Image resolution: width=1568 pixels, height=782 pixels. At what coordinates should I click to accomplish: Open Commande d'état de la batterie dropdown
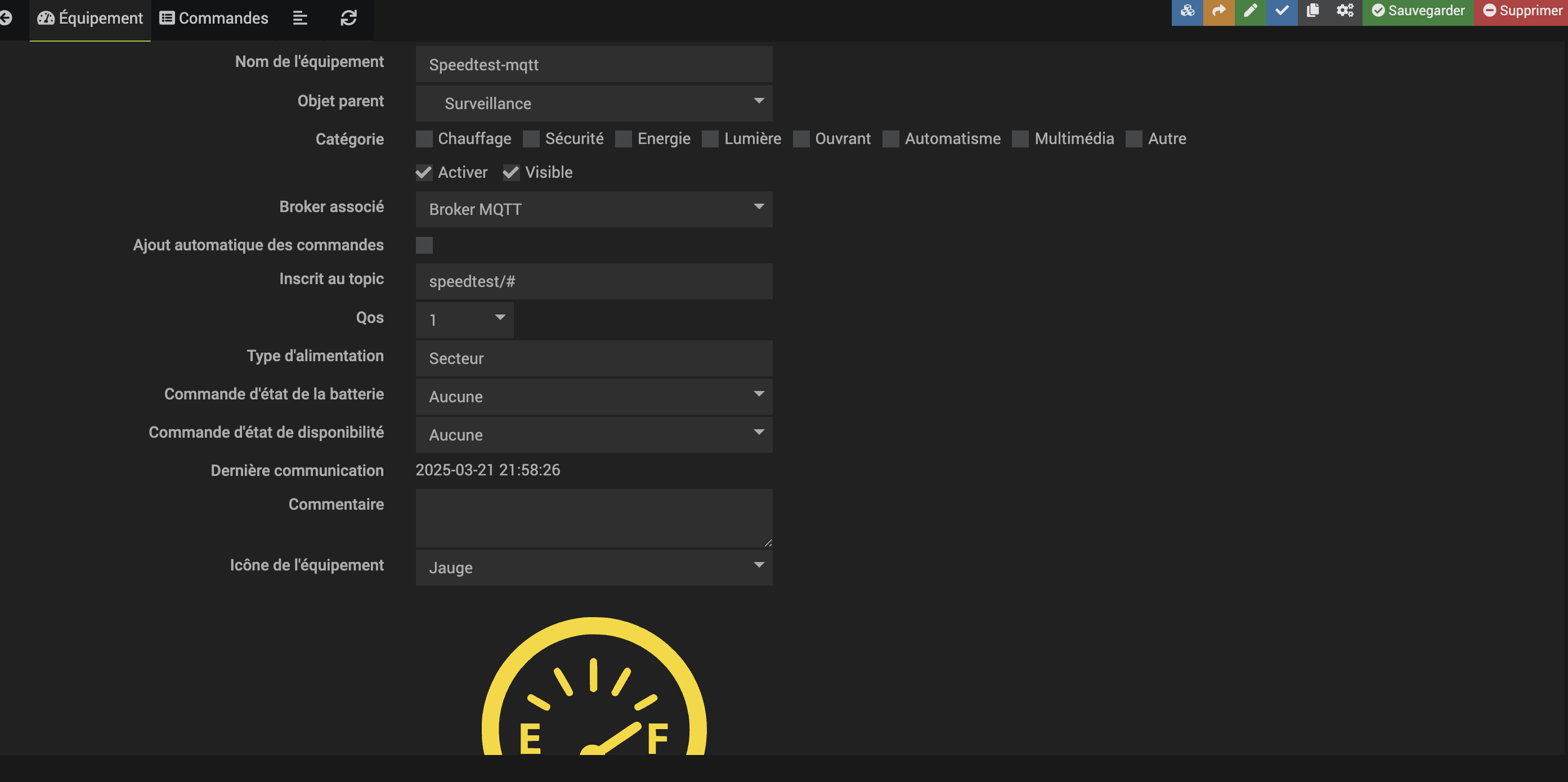tap(594, 397)
